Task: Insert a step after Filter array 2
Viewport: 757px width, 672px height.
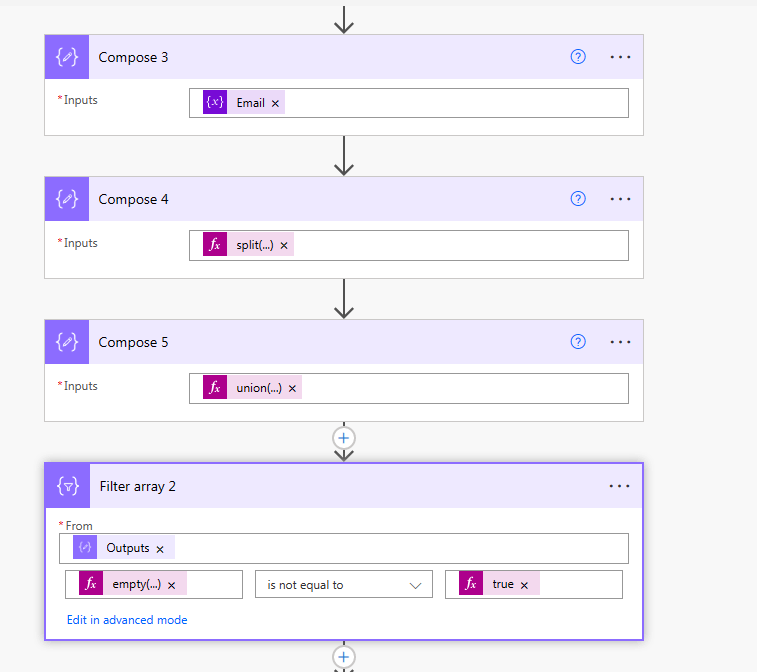Action: (x=344, y=657)
